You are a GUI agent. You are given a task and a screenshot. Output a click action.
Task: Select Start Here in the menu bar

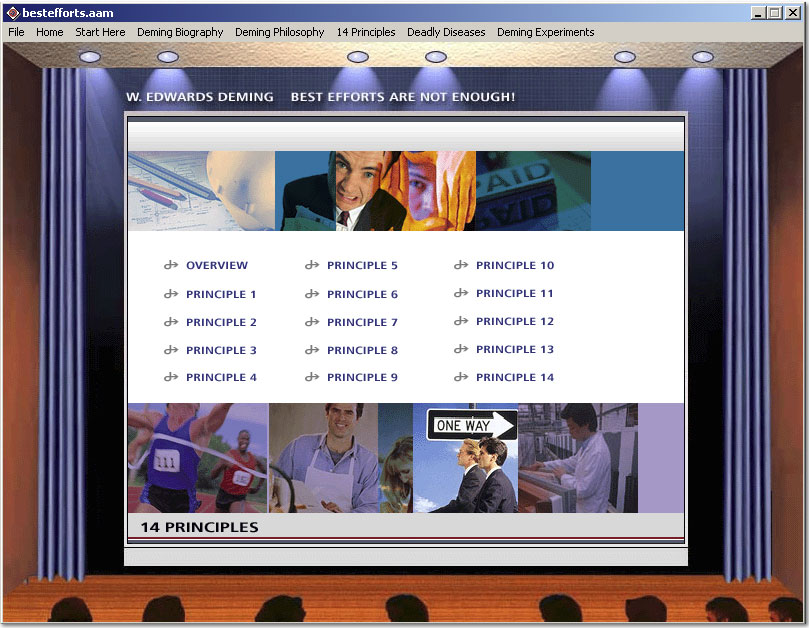pos(100,32)
